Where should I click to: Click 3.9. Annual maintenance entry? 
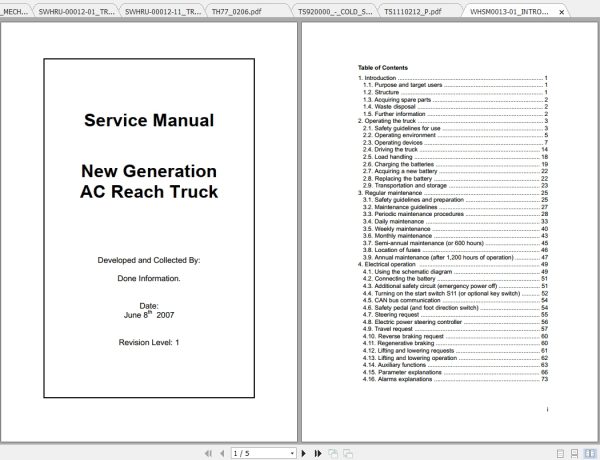click(x=455, y=258)
